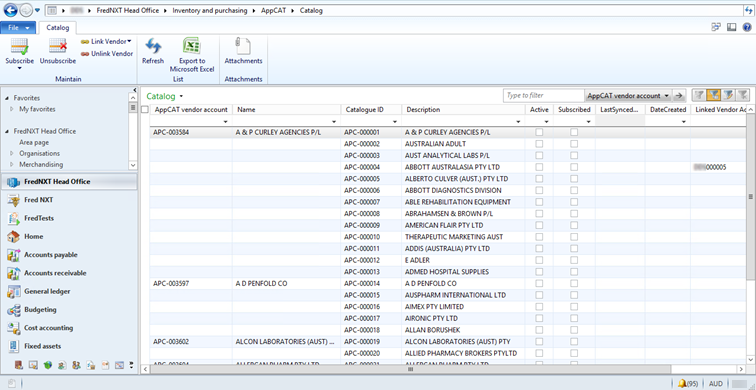
Task: Go back with the blue back arrow
Action: point(11,10)
